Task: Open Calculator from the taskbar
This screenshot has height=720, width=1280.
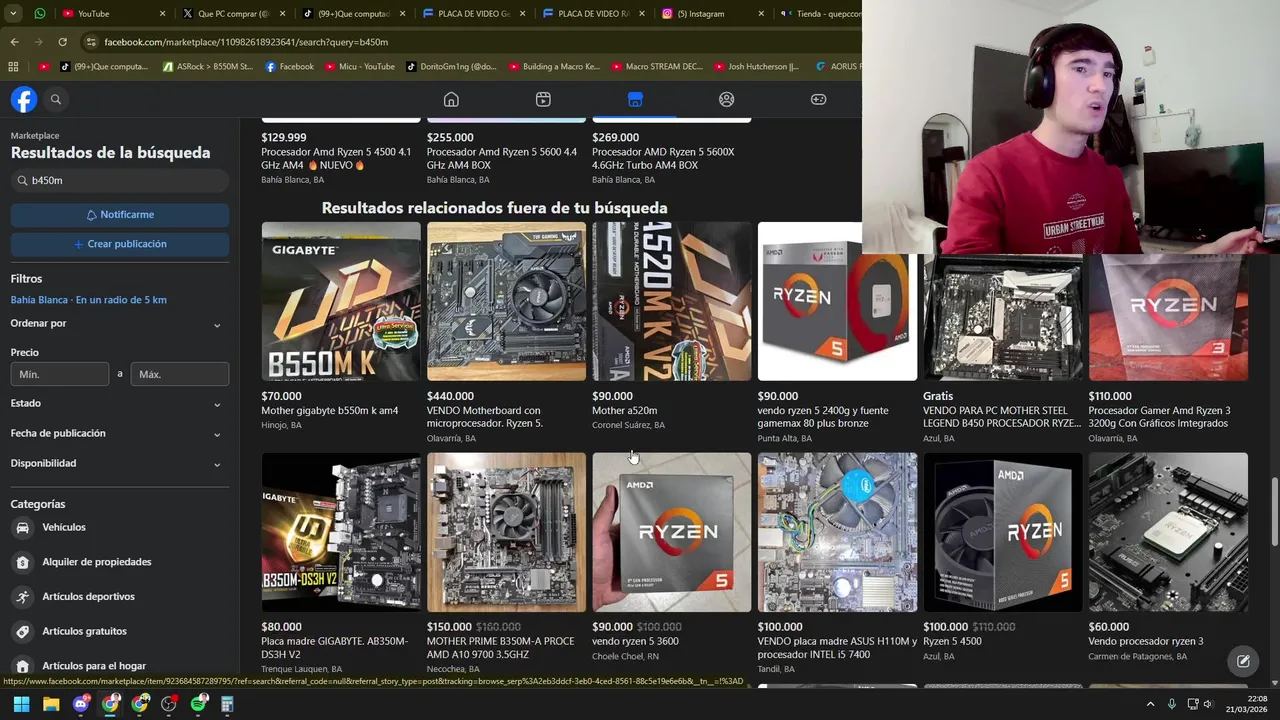Action: 227,704
